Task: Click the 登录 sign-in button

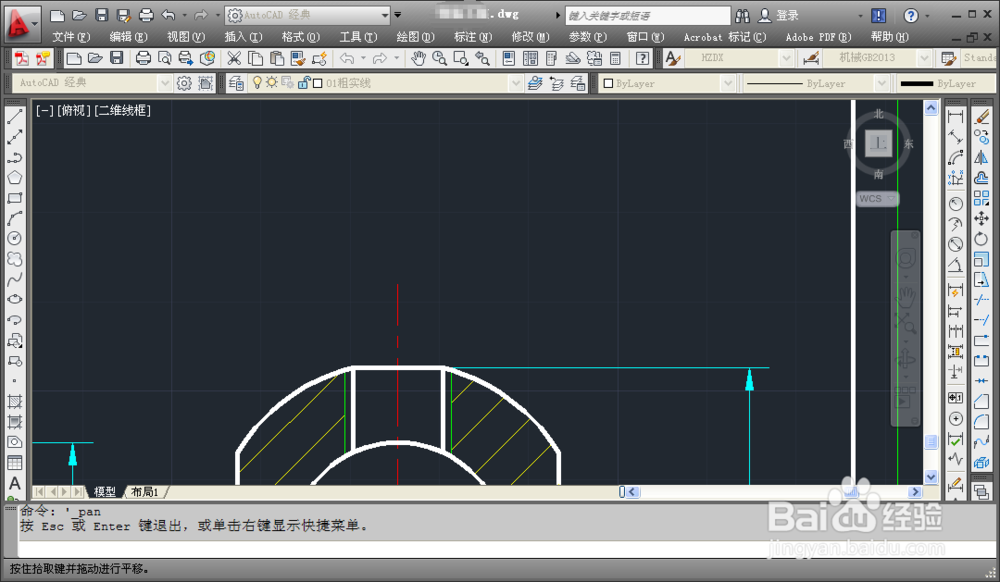Action: [779, 15]
